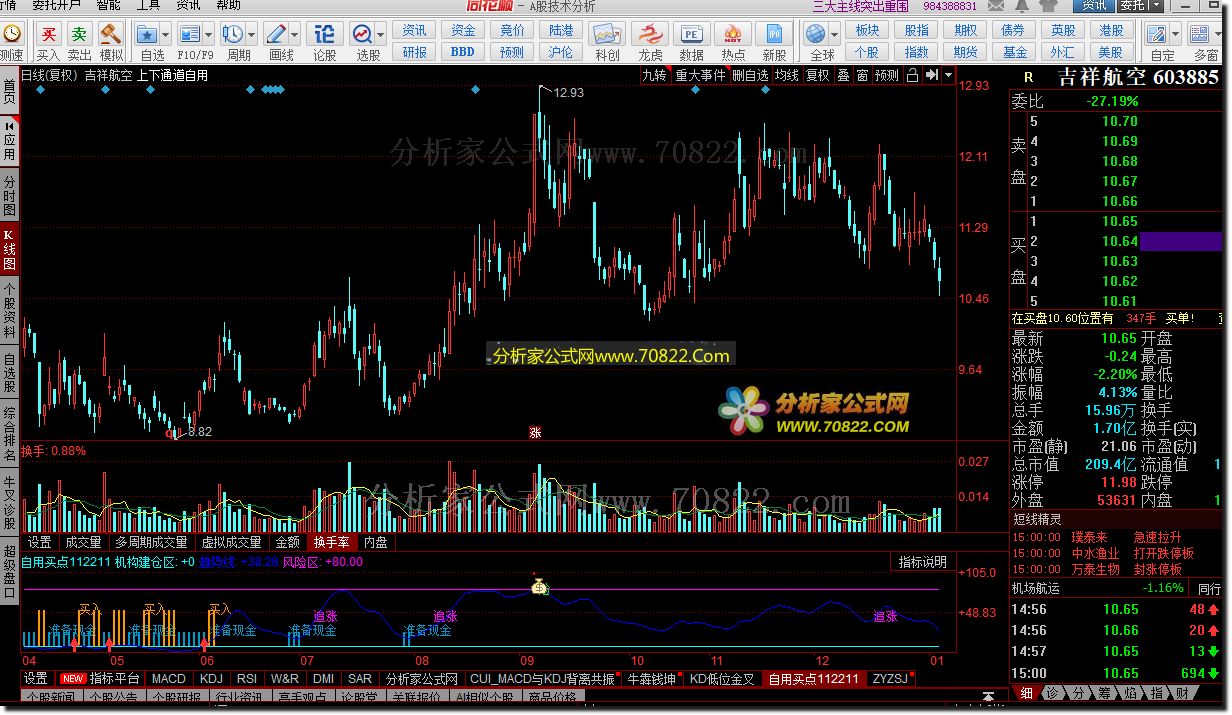Click the 同行 peers label
The width and height of the screenshot is (1232, 715).
[x=1209, y=588]
